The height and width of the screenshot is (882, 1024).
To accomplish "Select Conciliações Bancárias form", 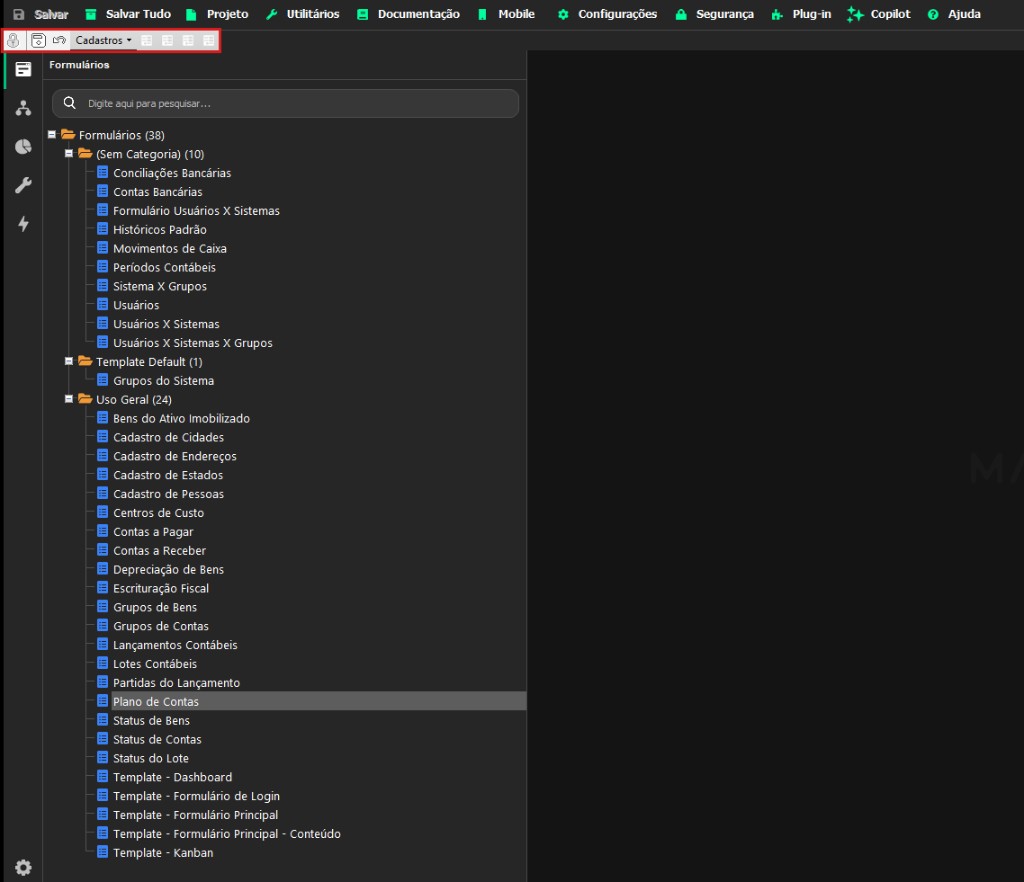I will 172,173.
